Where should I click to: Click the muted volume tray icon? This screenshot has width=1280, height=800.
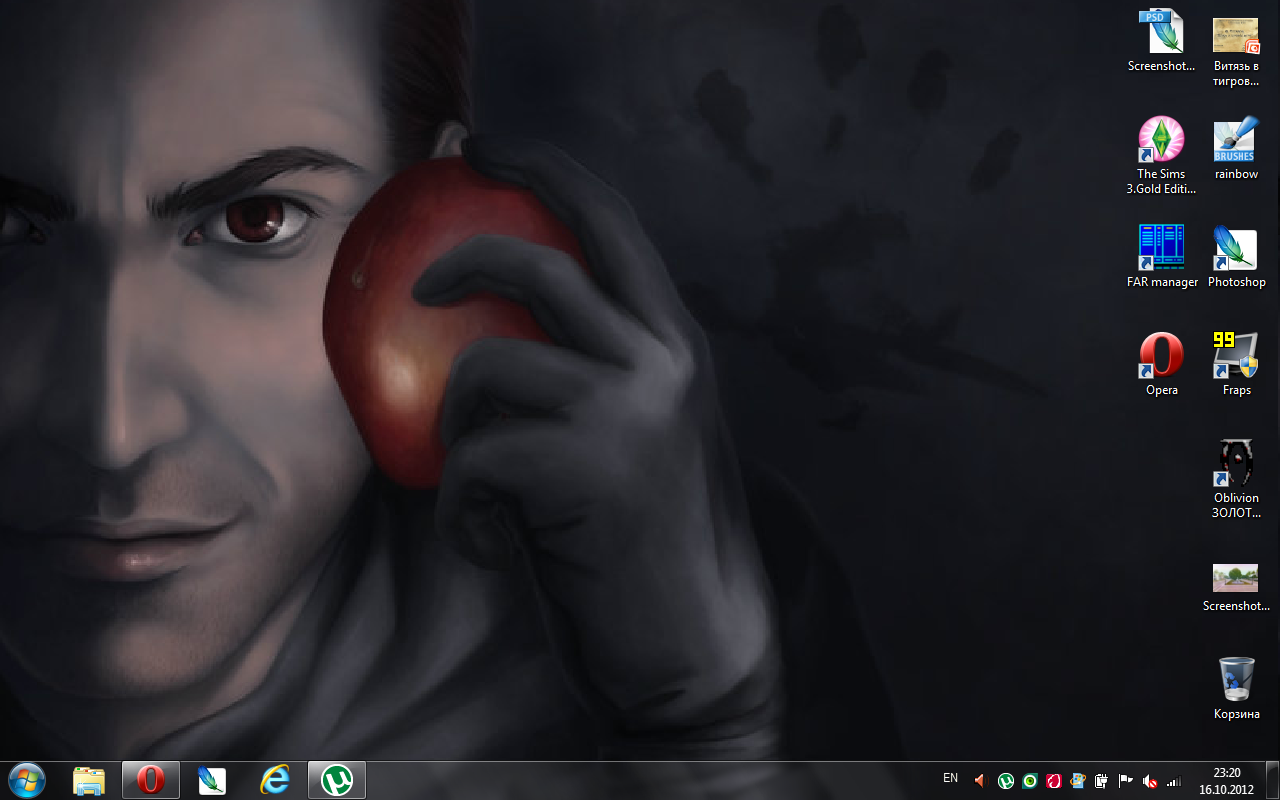tap(1150, 781)
